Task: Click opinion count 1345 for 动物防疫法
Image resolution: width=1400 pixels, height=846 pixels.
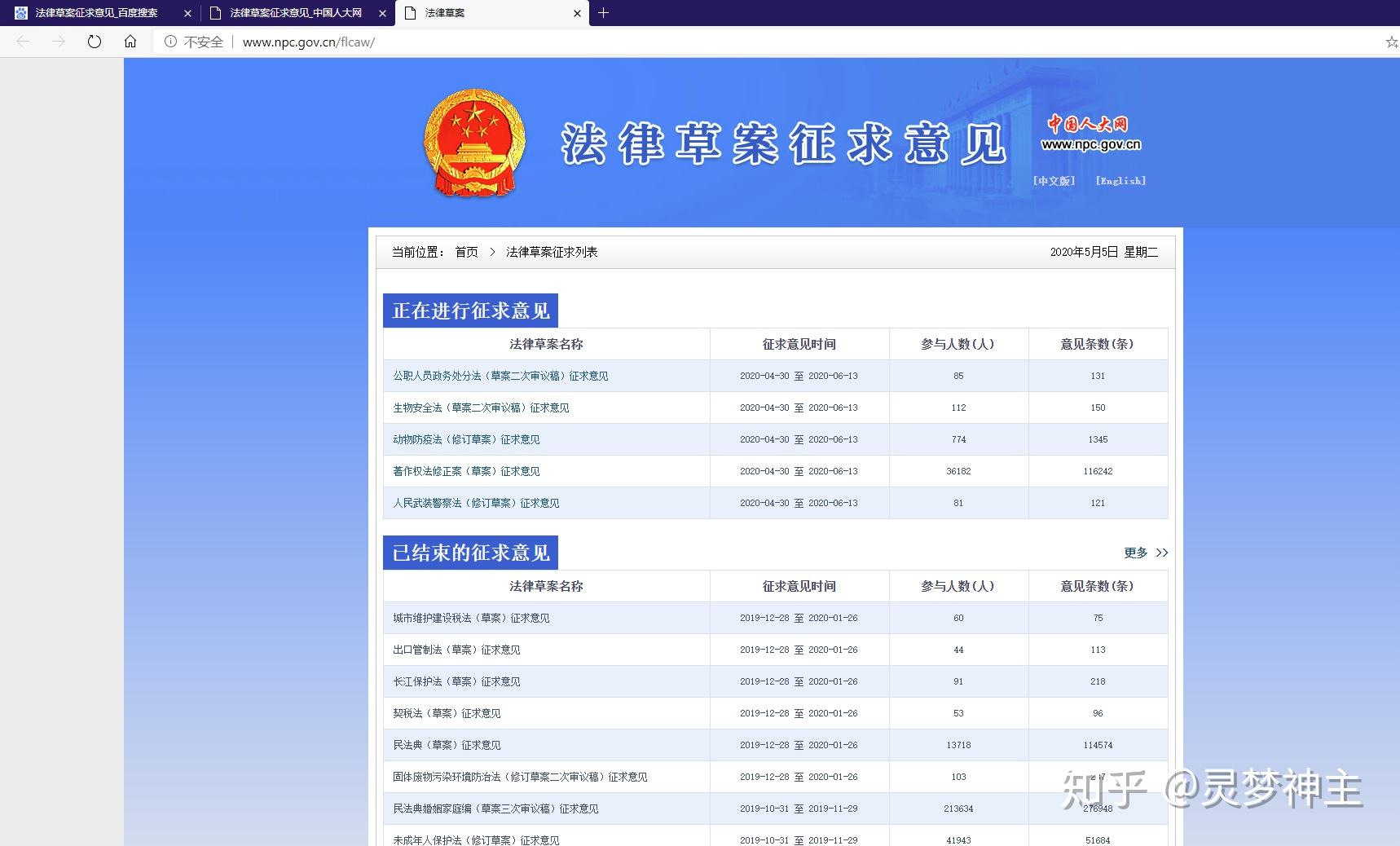Action: 1098,439
